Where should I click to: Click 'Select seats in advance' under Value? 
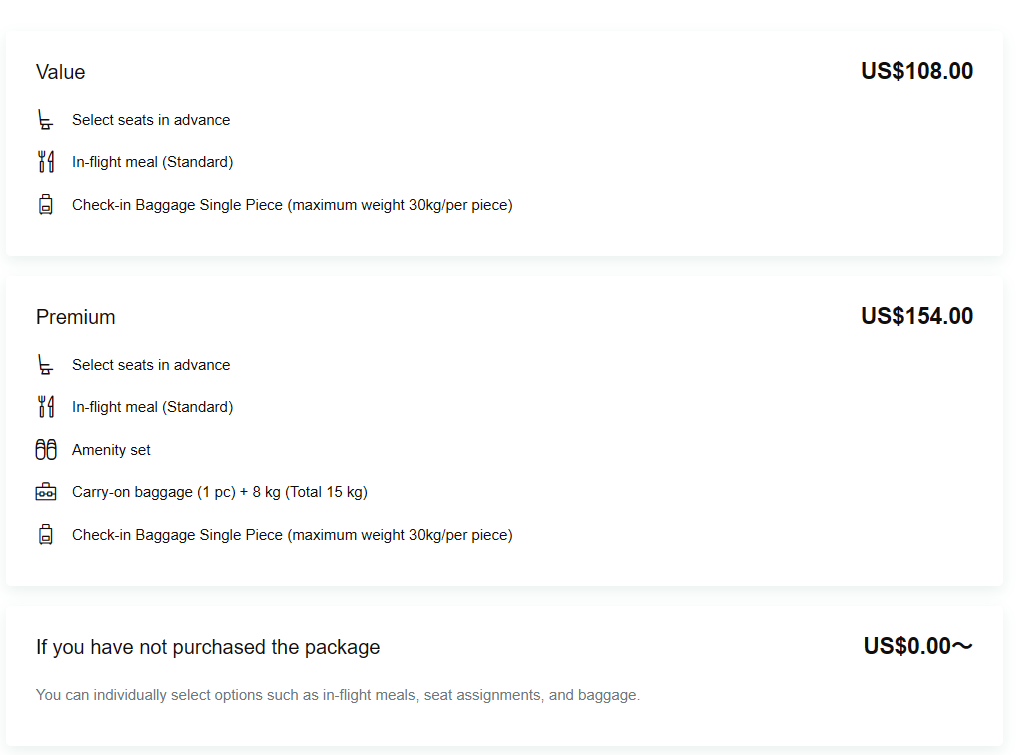coord(151,120)
